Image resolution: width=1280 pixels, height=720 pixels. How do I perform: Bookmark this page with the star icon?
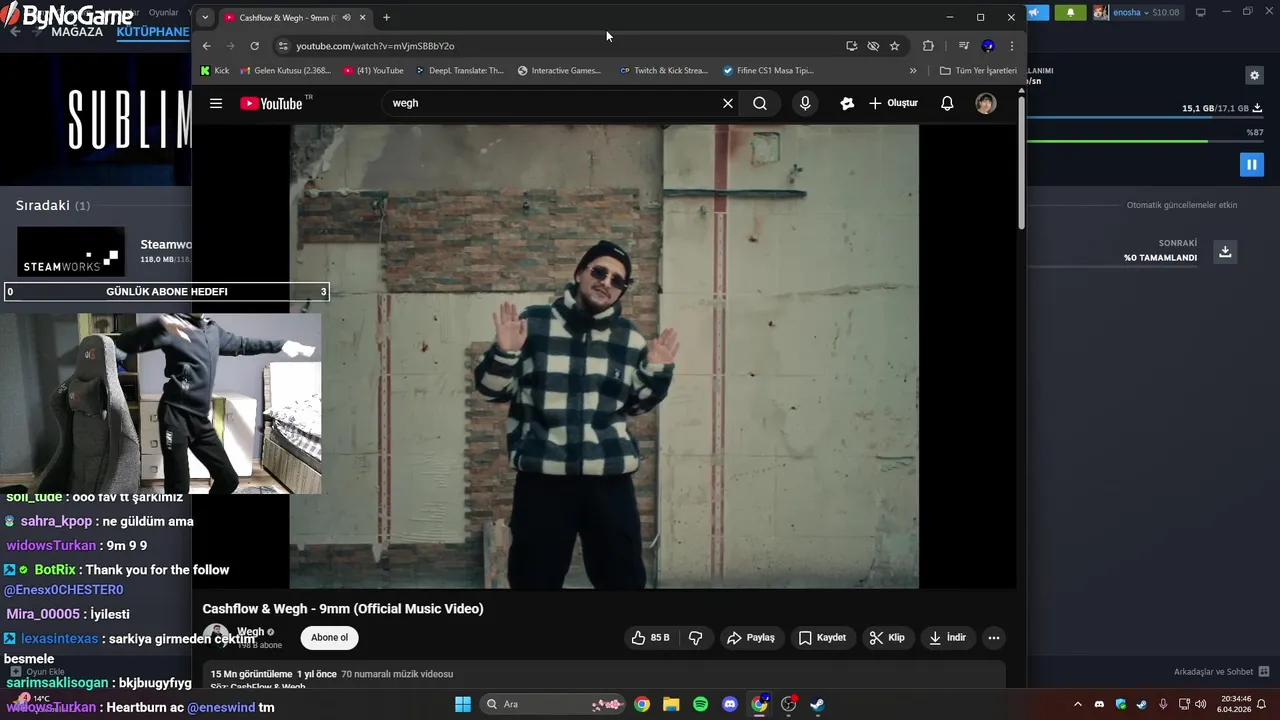coord(895,46)
